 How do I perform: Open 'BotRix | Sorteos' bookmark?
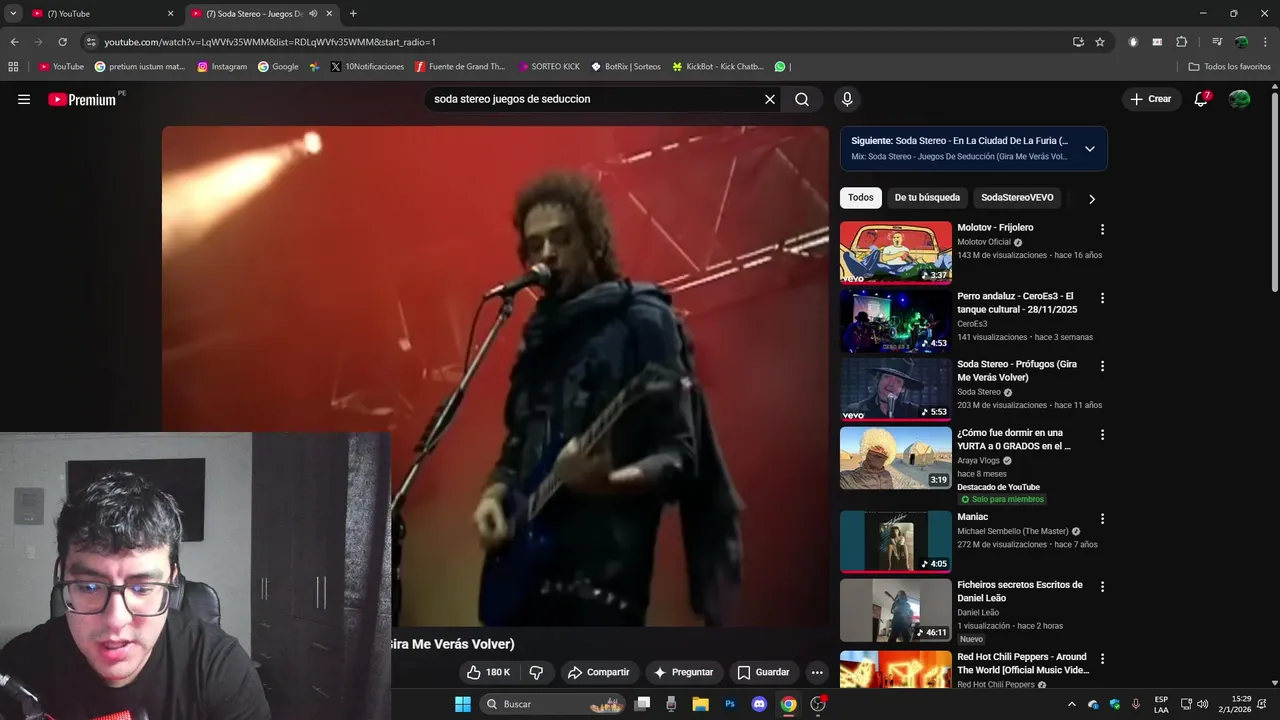click(x=626, y=67)
